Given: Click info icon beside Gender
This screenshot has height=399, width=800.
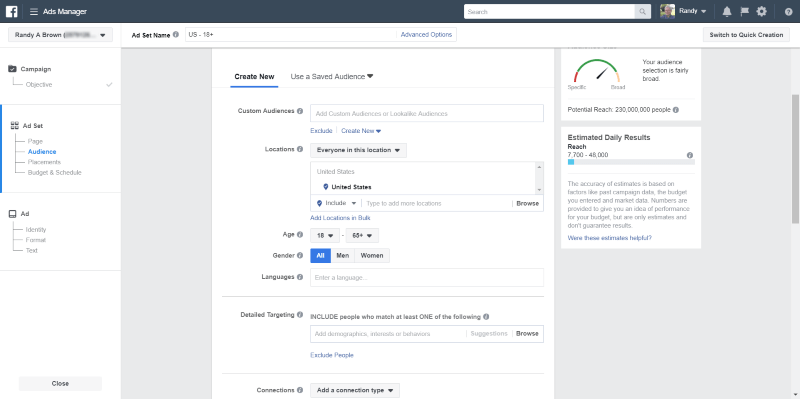Looking at the screenshot, I should click(300, 256).
